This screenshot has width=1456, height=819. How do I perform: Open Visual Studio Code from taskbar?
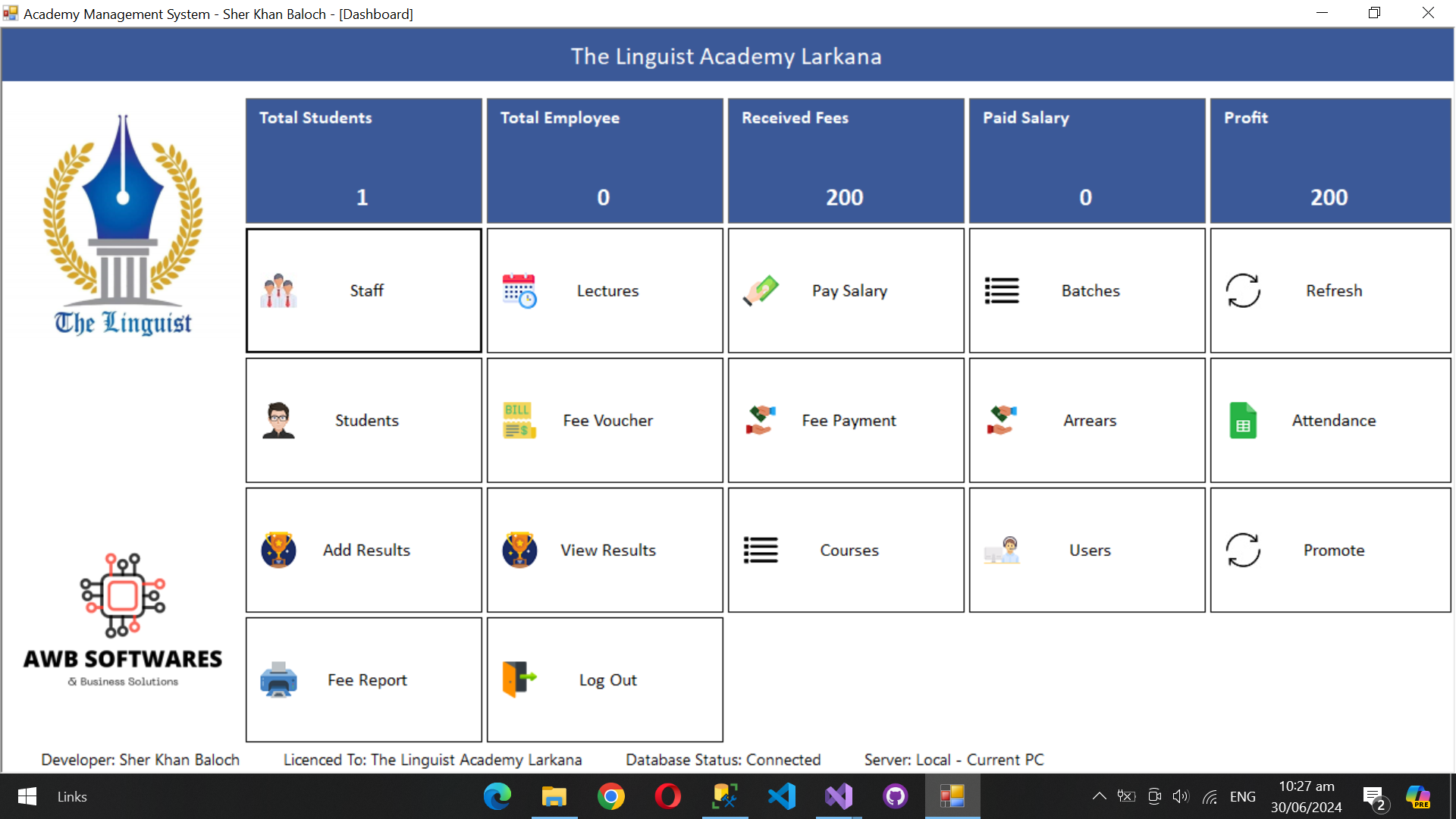(x=782, y=796)
